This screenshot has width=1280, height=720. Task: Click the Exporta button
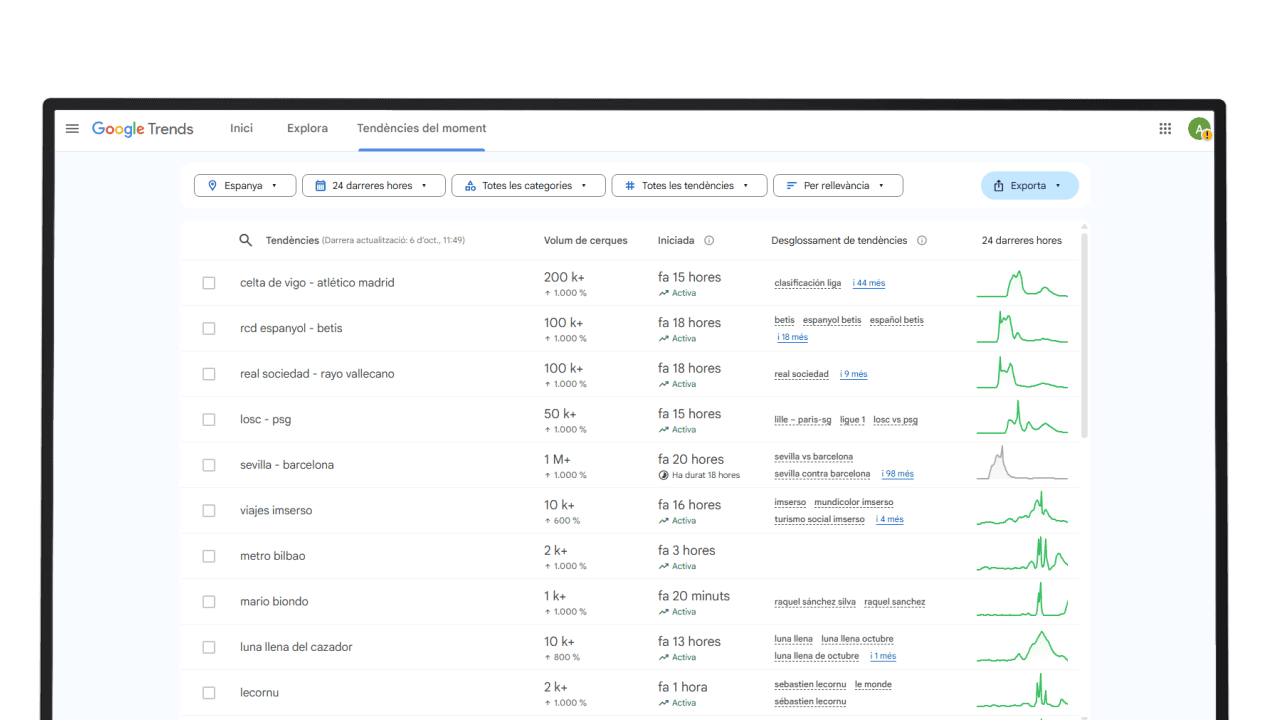click(x=1029, y=186)
